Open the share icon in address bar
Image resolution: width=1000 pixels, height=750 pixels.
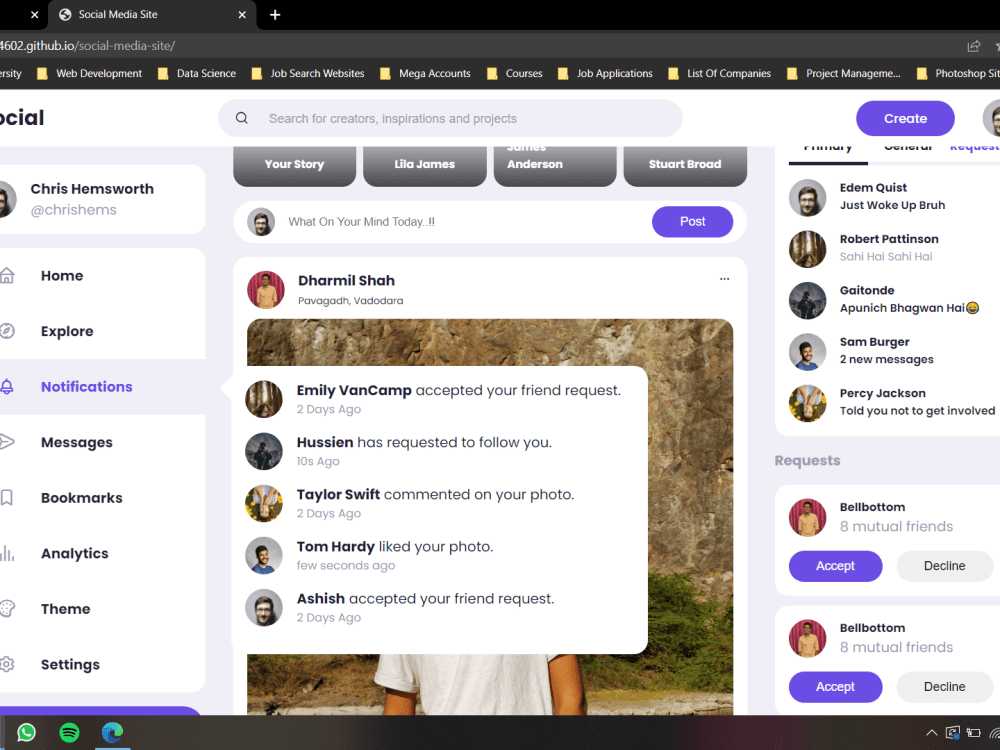tap(973, 46)
